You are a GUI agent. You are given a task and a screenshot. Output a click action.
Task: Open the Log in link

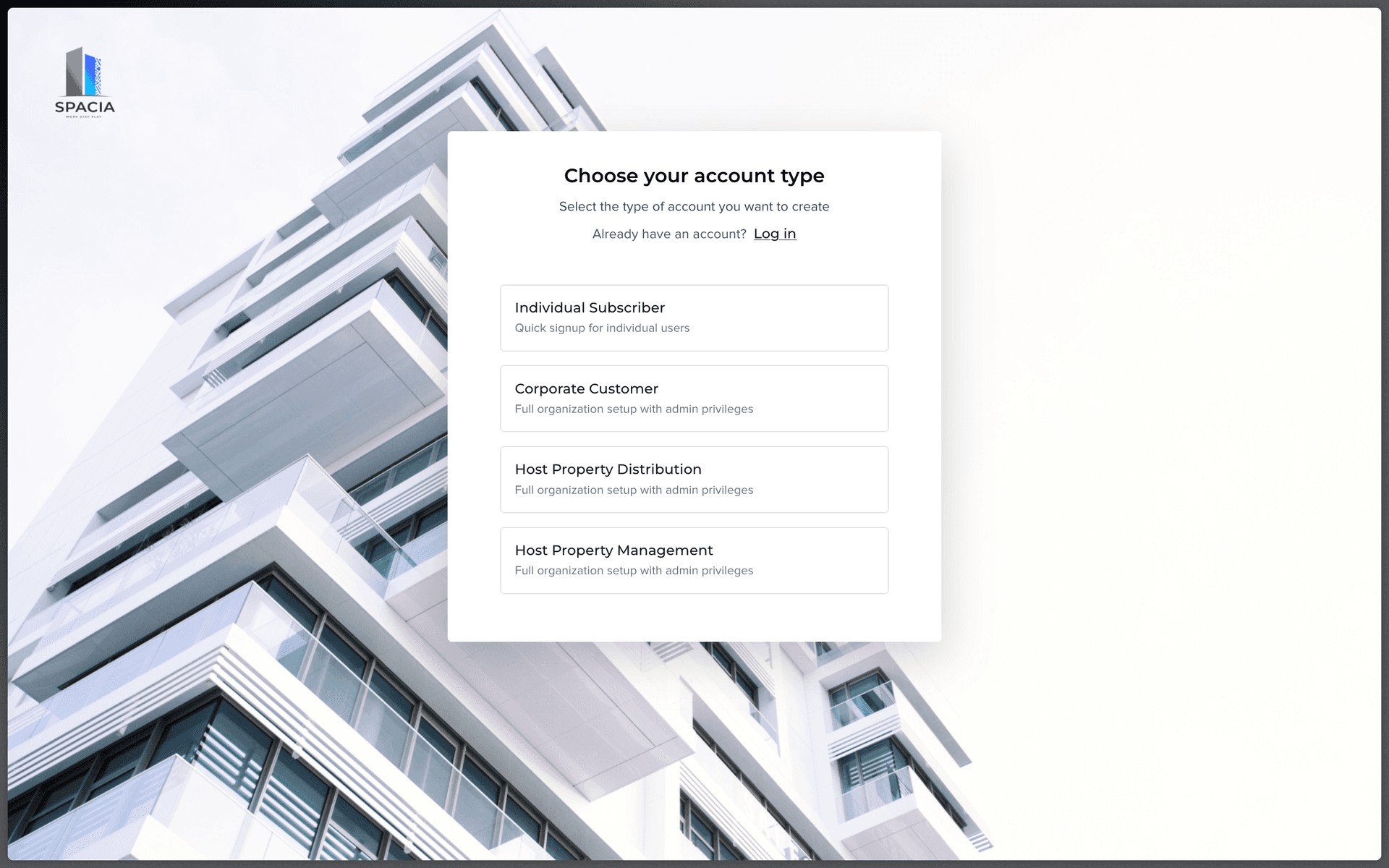click(774, 234)
